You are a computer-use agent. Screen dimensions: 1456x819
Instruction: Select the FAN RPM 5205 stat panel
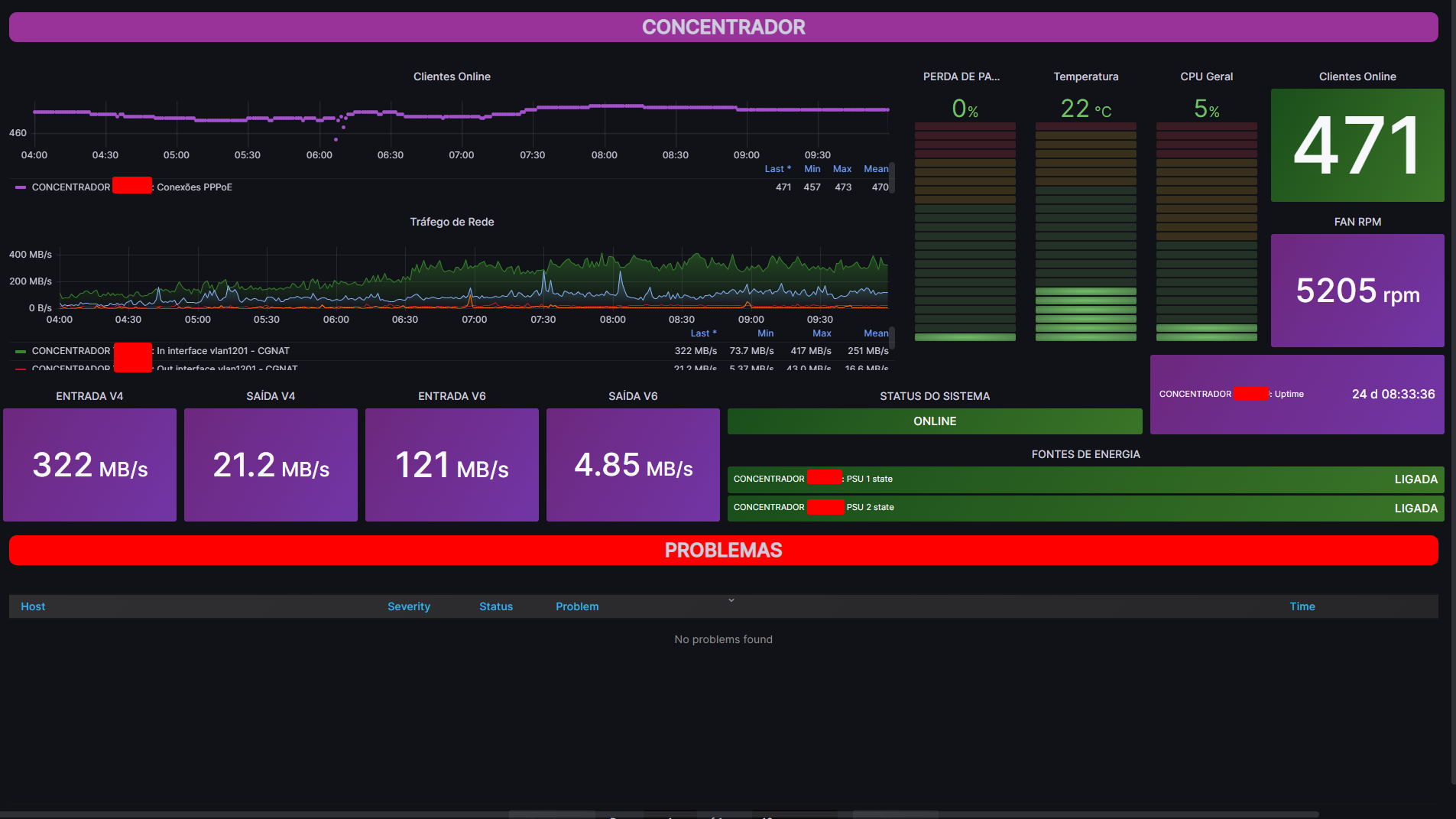pos(1357,291)
